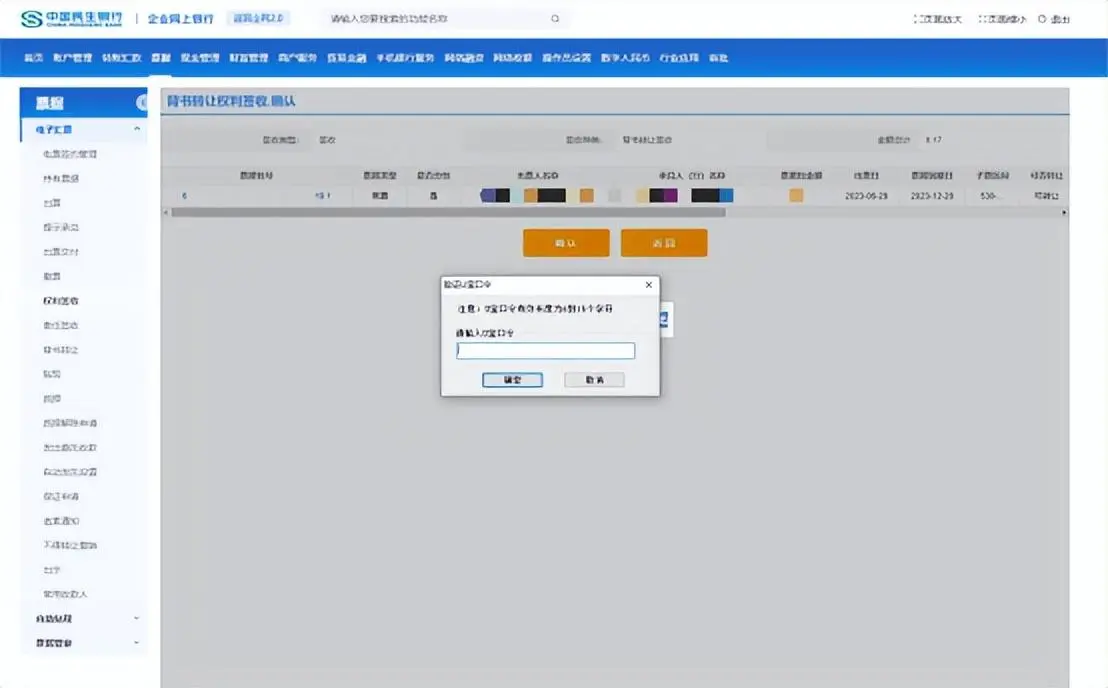Collapse the sidebar using the round arrow icon
This screenshot has height=688, width=1108.
pos(142,103)
